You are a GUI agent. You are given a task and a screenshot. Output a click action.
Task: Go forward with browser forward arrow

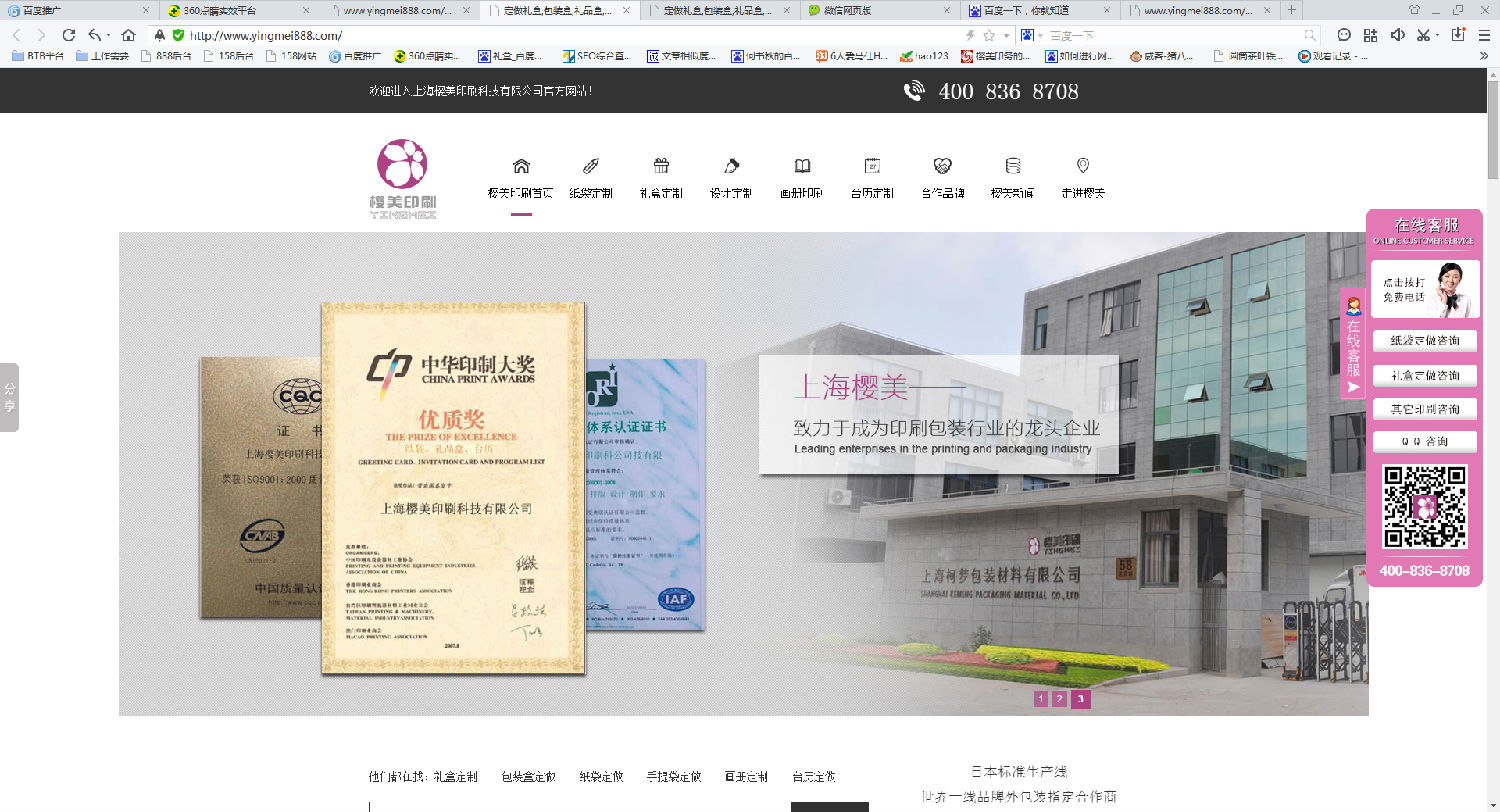click(x=41, y=35)
